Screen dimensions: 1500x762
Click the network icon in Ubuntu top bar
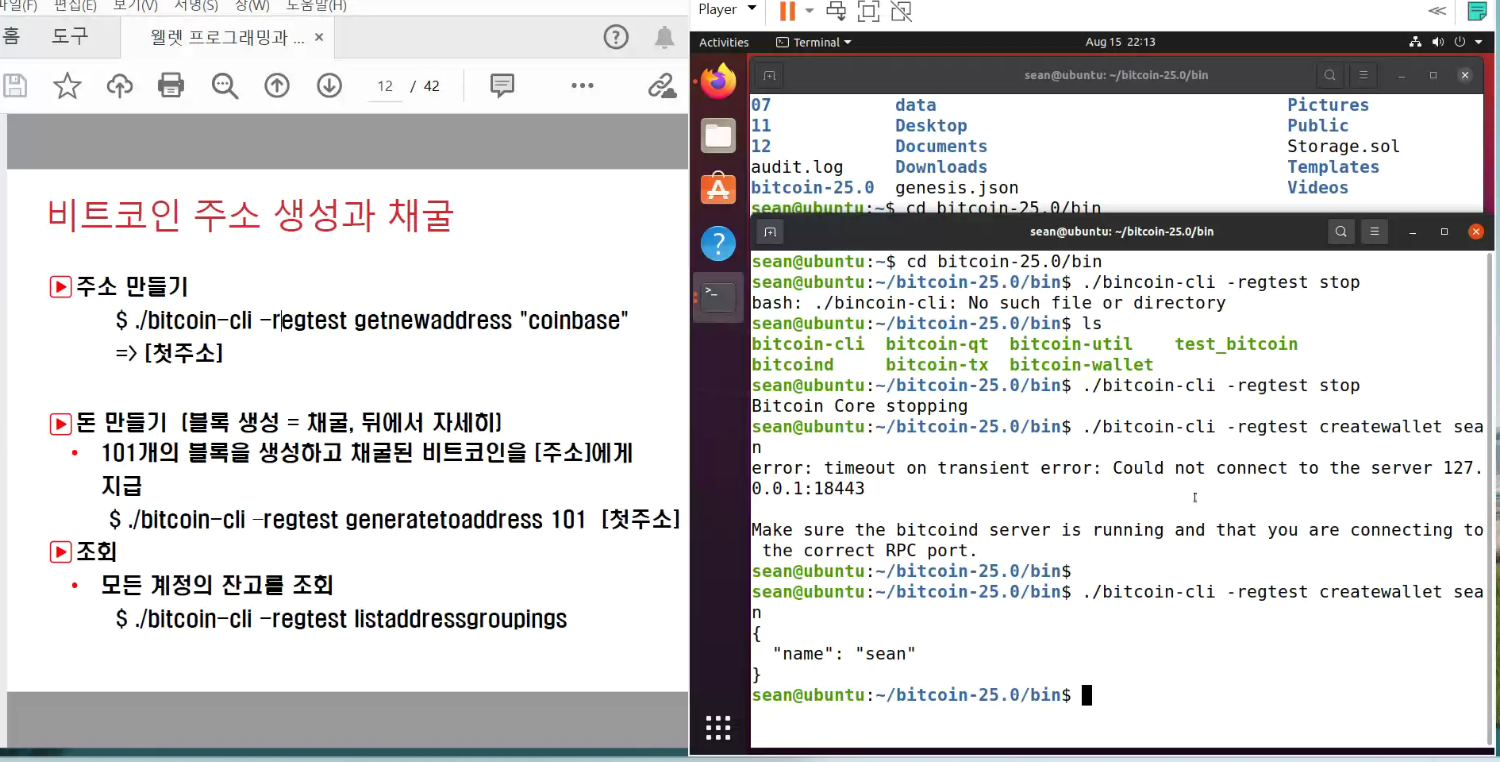1415,42
